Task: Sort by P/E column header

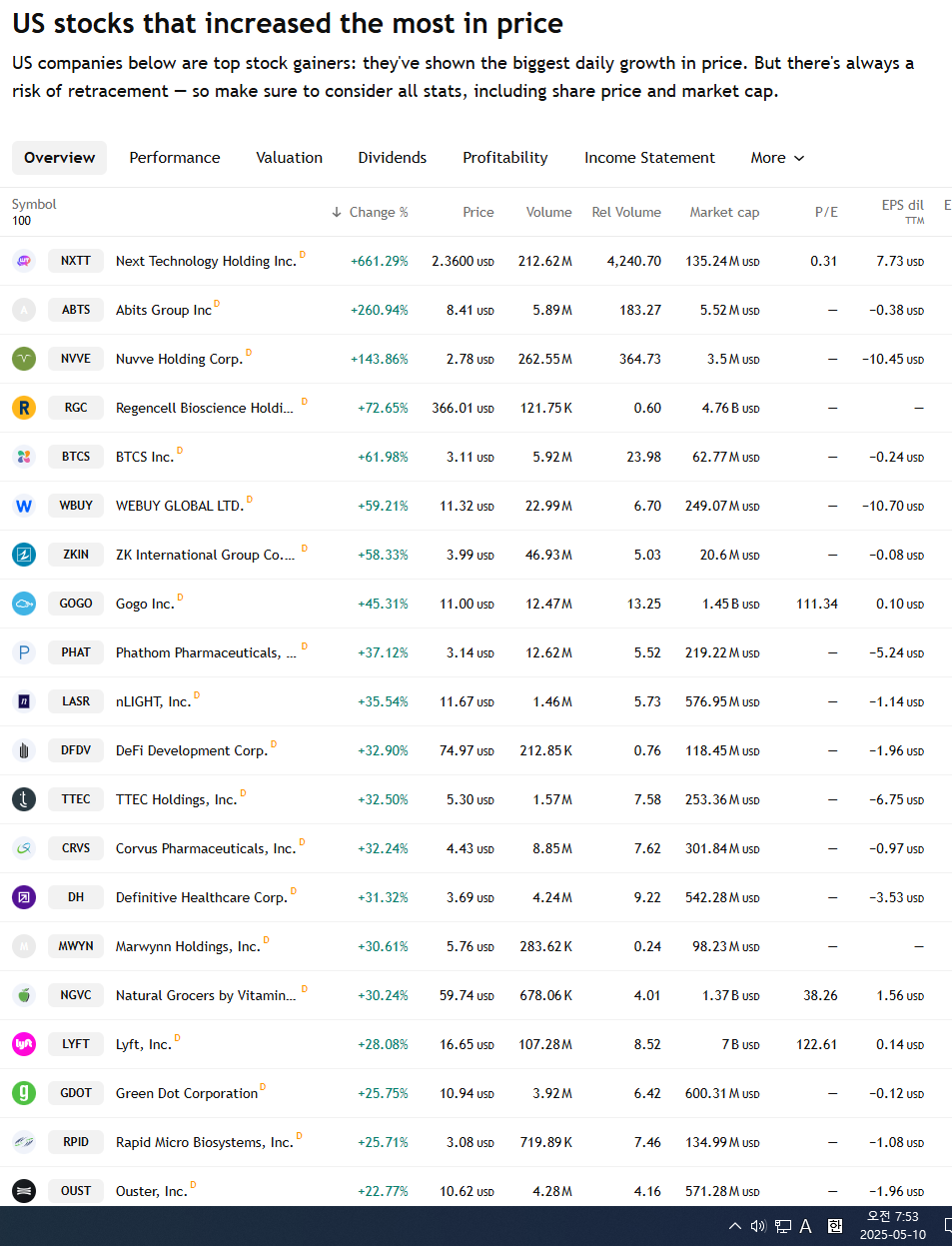Action: [826, 212]
